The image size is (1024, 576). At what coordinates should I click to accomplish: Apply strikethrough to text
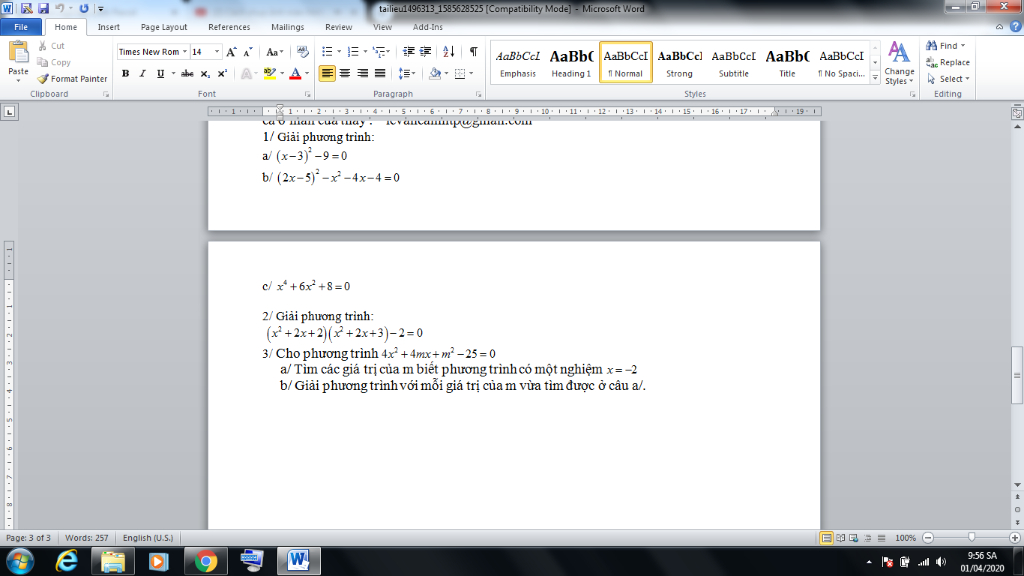click(187, 74)
